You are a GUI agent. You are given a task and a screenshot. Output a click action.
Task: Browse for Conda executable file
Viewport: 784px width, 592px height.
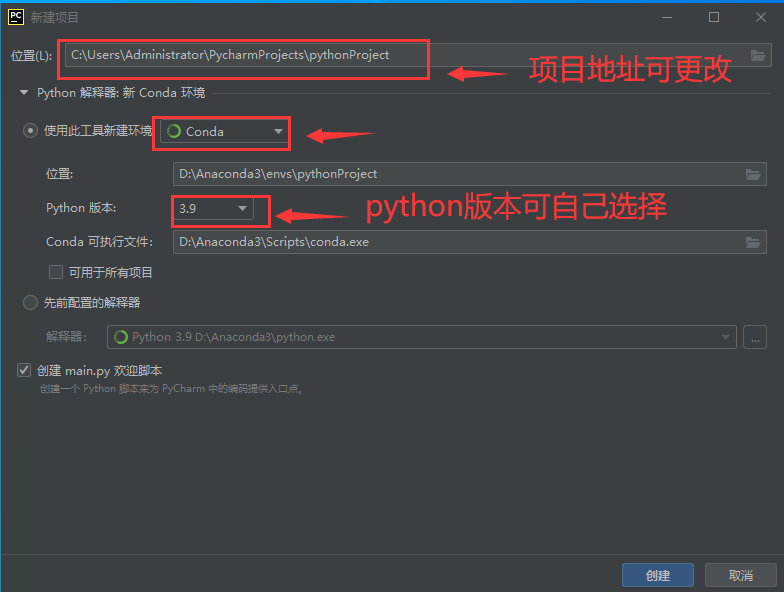pyautogui.click(x=753, y=242)
